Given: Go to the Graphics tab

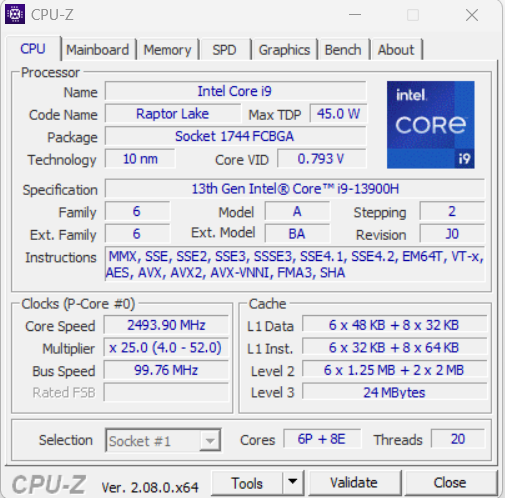Looking at the screenshot, I should pos(284,50).
